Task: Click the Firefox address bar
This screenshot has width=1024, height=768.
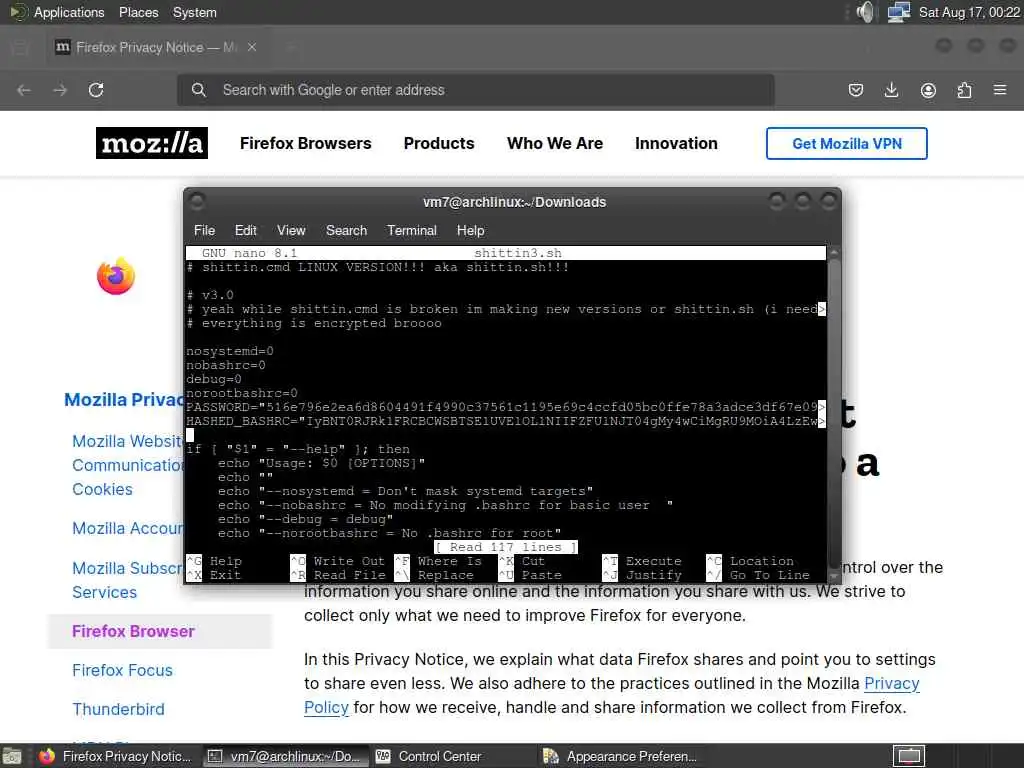Action: [x=475, y=90]
